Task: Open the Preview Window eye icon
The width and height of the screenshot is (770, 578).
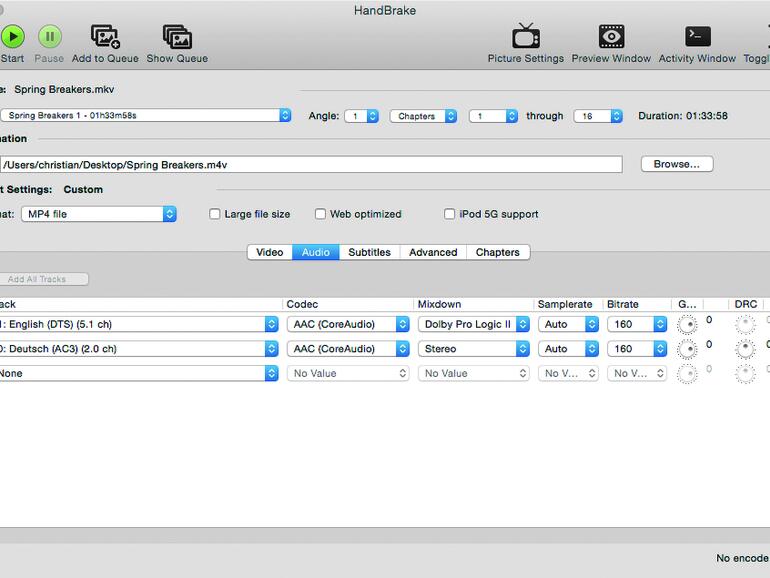Action: (611, 37)
